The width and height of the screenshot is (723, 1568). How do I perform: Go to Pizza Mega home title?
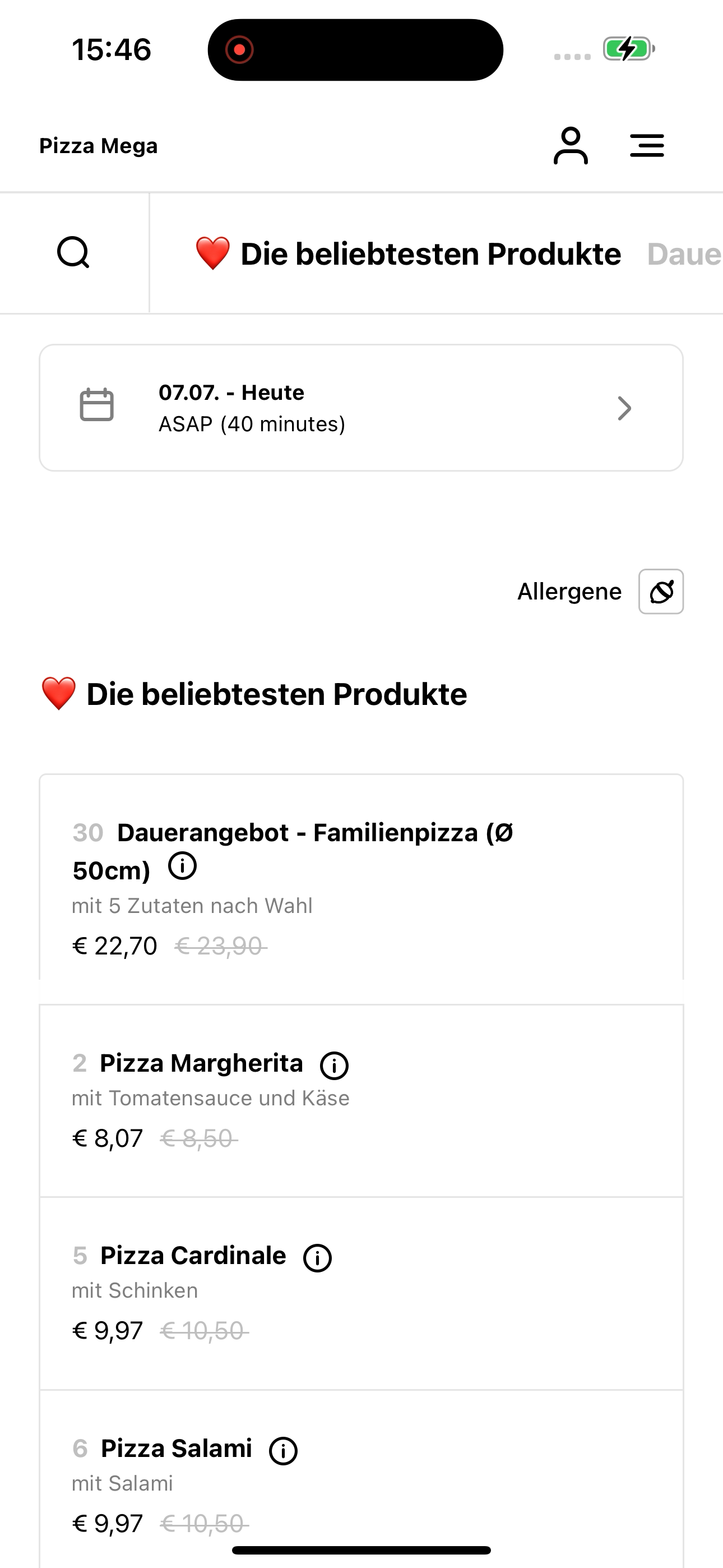click(99, 146)
